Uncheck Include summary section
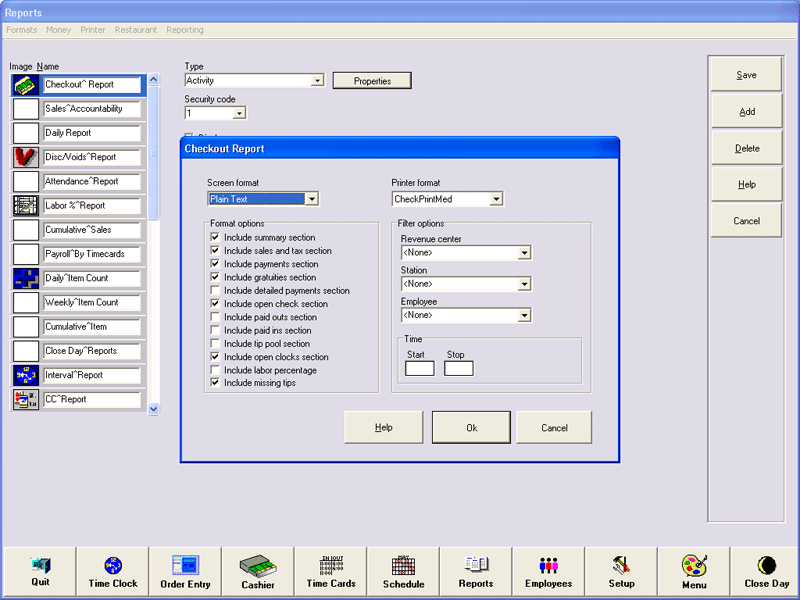This screenshot has width=800, height=600. [x=215, y=238]
